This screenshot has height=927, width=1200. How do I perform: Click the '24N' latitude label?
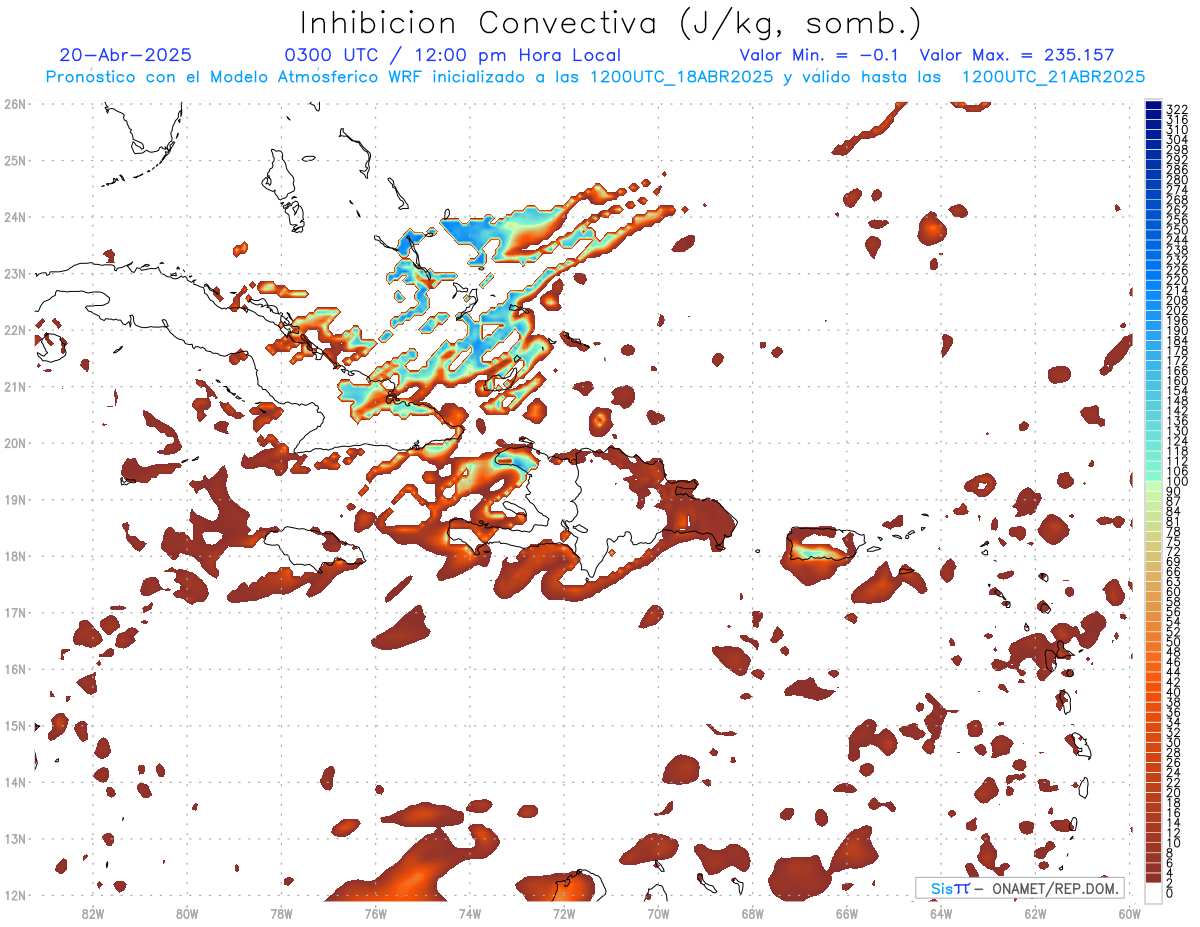click(x=15, y=217)
